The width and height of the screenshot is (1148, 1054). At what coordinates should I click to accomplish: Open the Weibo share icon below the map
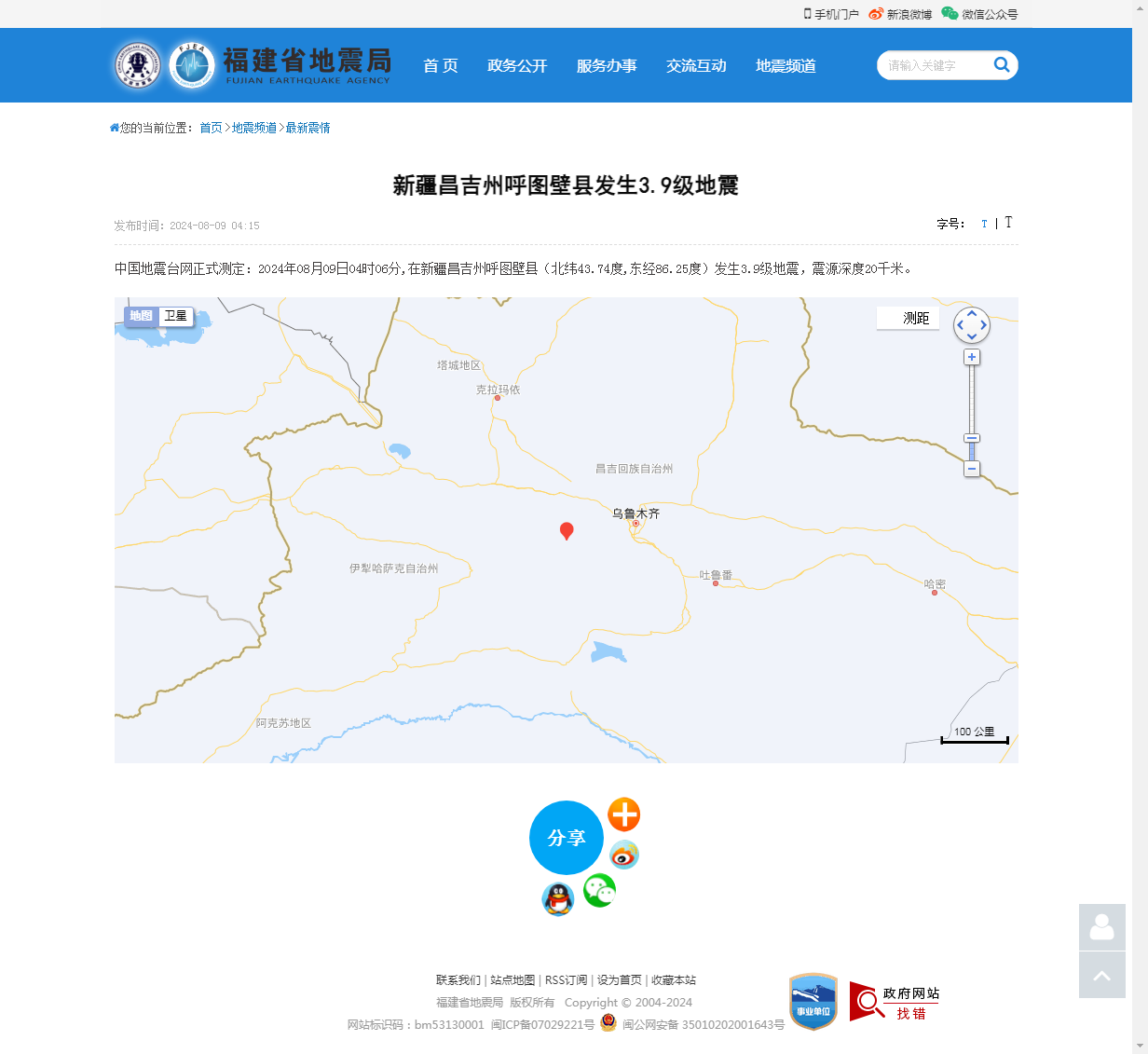(x=623, y=855)
